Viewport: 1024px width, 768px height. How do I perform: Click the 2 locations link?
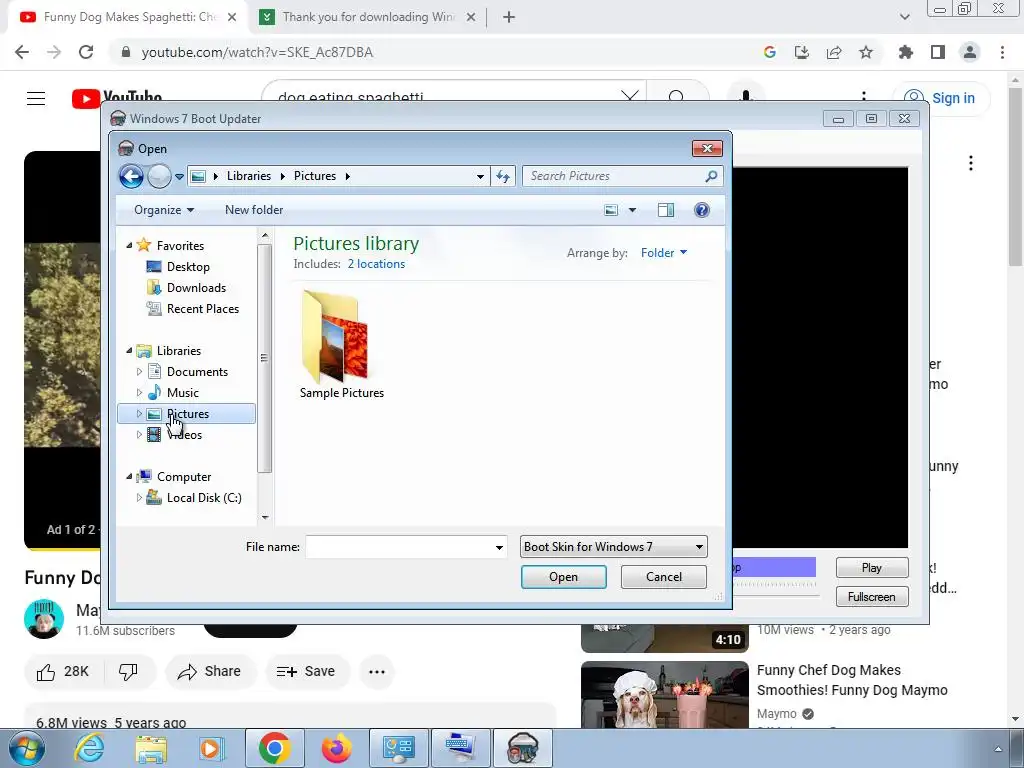click(376, 264)
